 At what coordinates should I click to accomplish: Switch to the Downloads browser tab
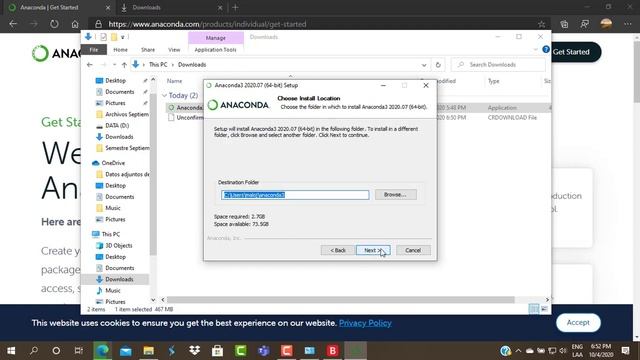click(171, 7)
